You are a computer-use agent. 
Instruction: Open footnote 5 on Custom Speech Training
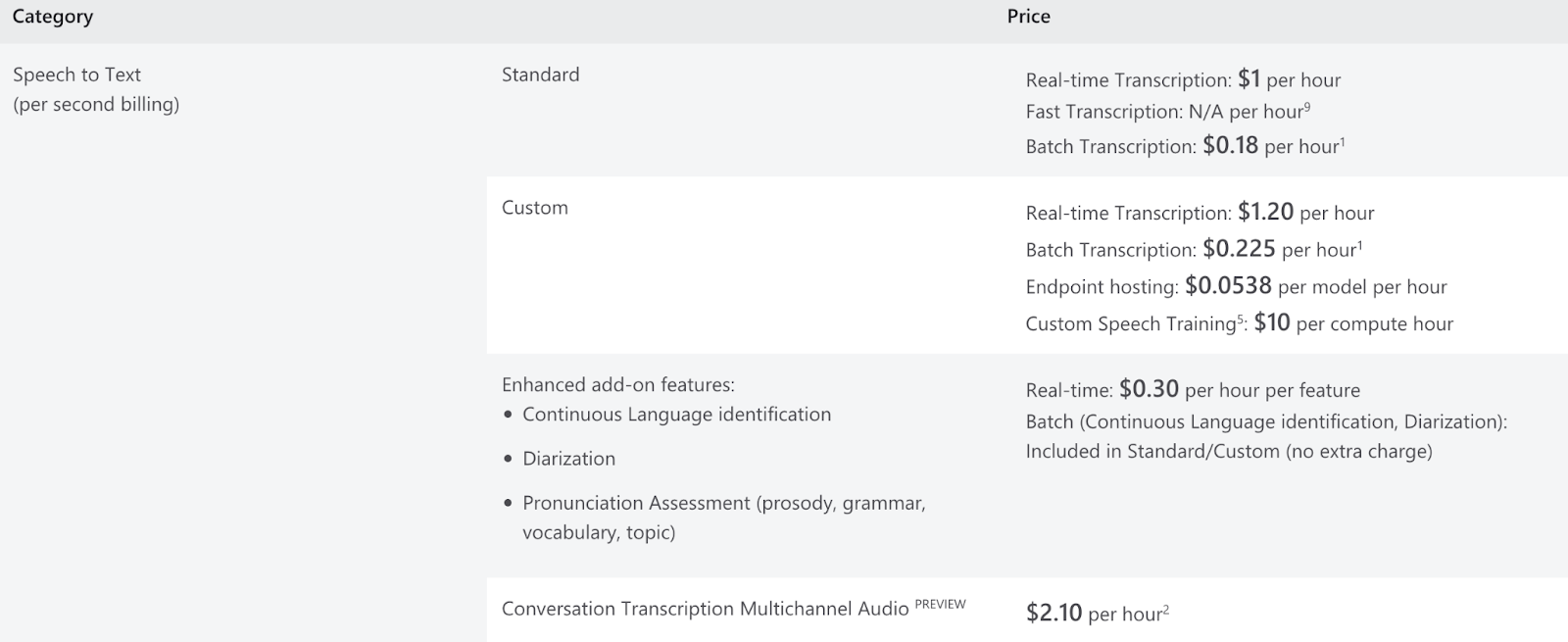(1240, 319)
